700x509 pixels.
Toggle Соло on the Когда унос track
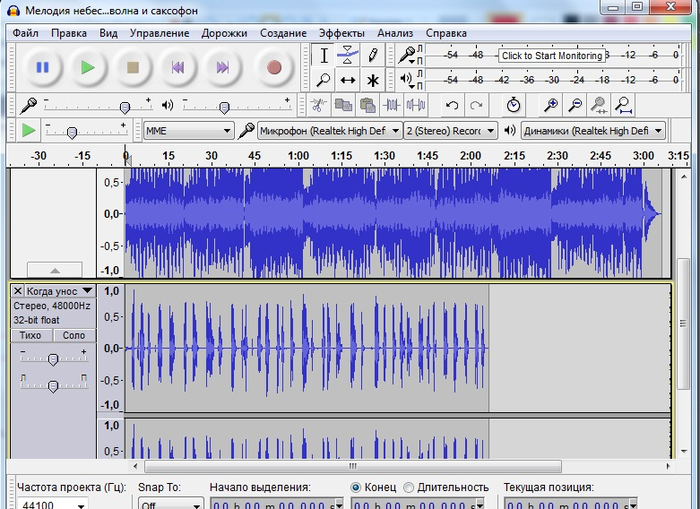[x=74, y=335]
